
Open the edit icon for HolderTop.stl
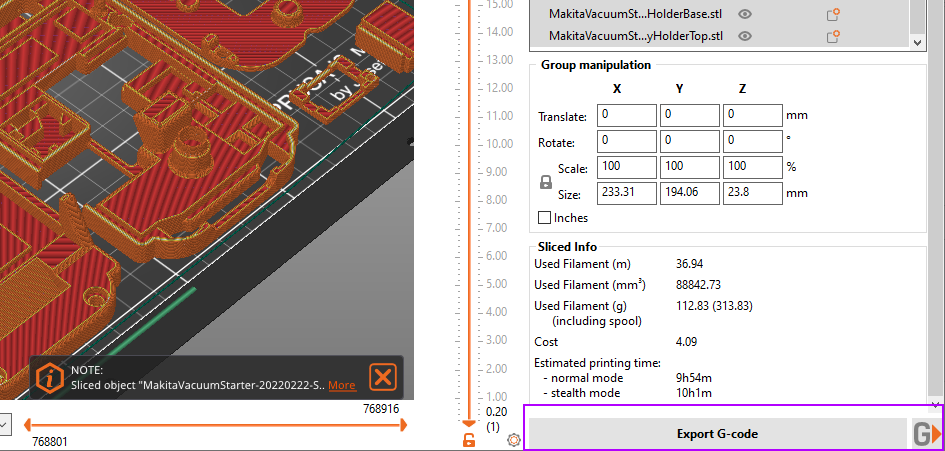click(x=832, y=36)
